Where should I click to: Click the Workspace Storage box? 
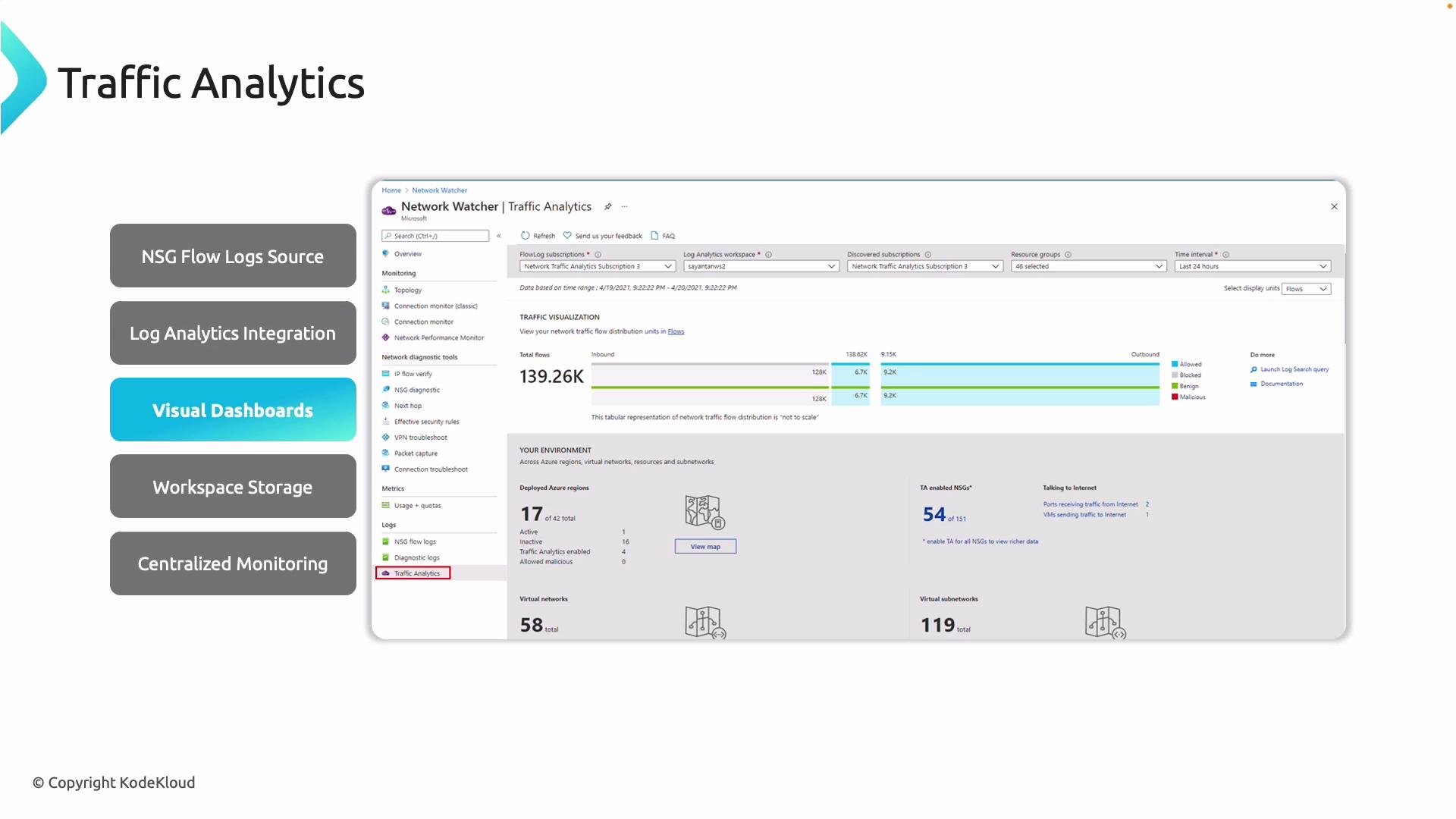pyautogui.click(x=233, y=486)
